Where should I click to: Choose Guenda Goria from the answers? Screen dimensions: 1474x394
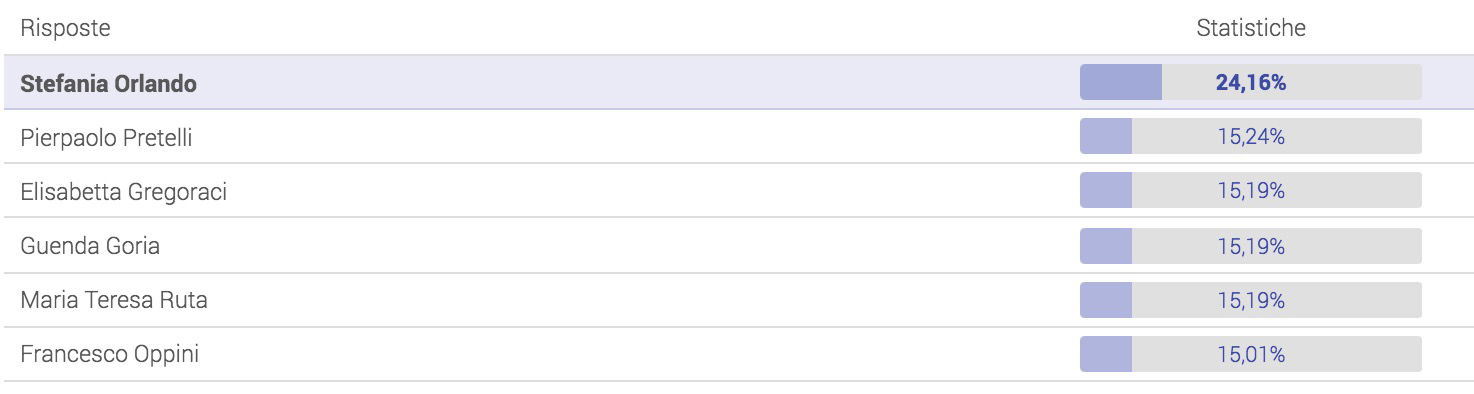(90, 246)
